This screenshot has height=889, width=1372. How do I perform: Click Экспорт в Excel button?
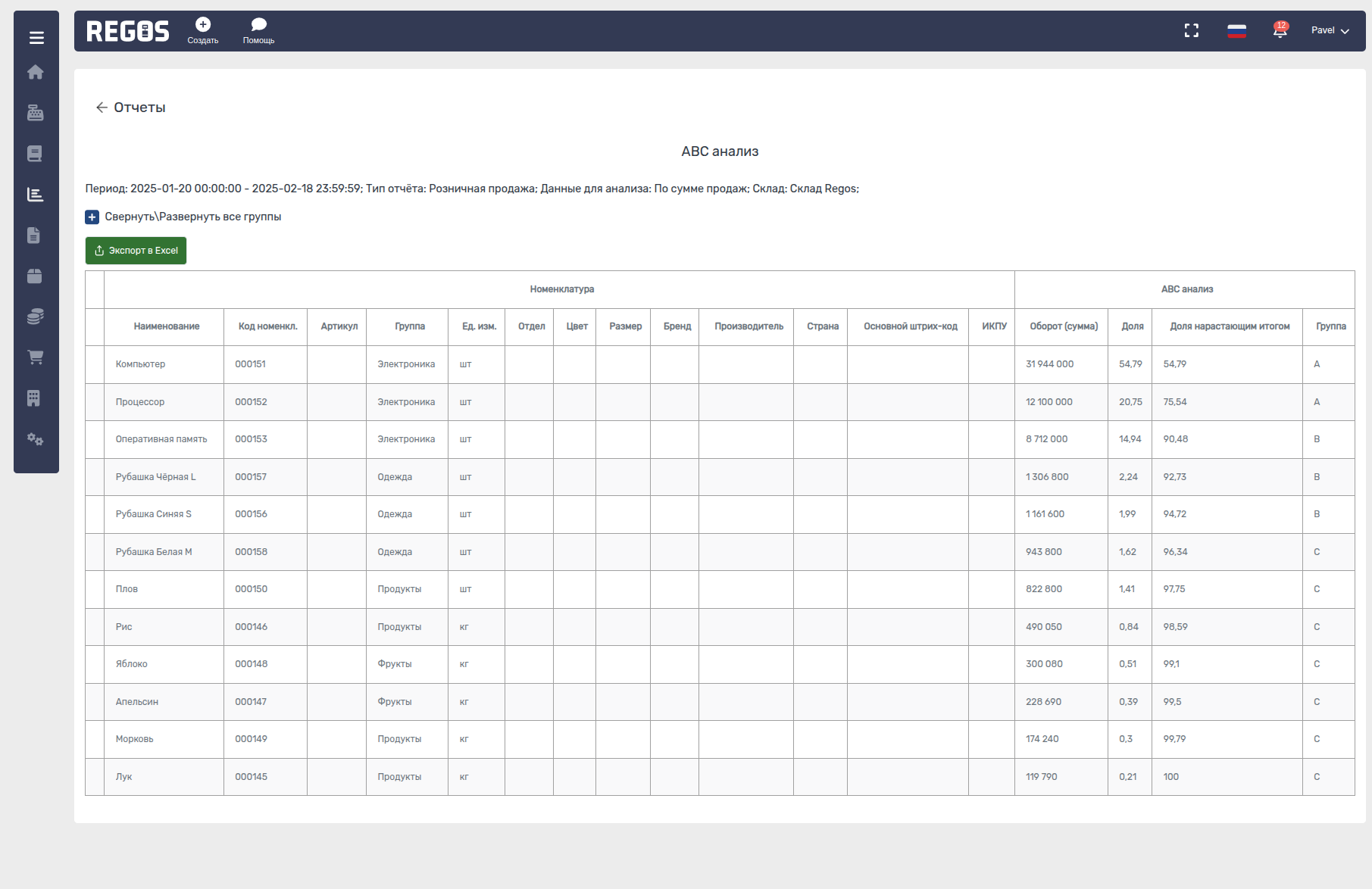[x=136, y=251]
